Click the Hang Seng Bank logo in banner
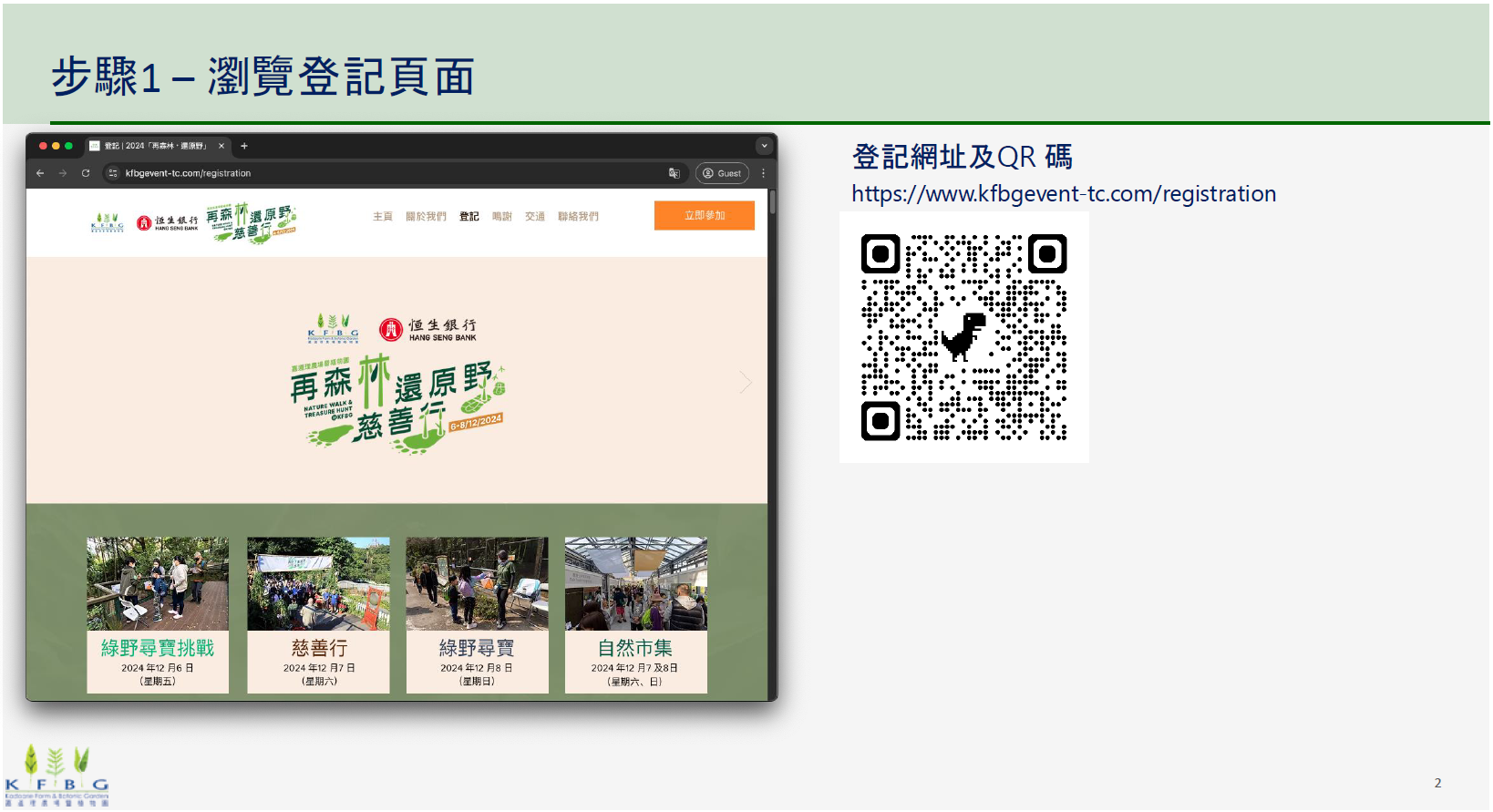This screenshot has width=1493, height=812. (x=428, y=329)
